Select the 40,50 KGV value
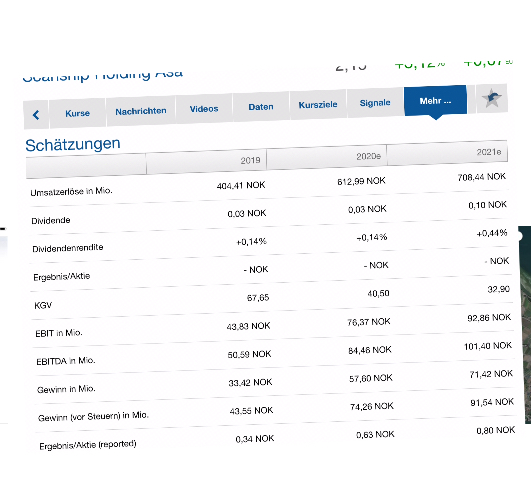The width and height of the screenshot is (531, 486). (x=378, y=294)
